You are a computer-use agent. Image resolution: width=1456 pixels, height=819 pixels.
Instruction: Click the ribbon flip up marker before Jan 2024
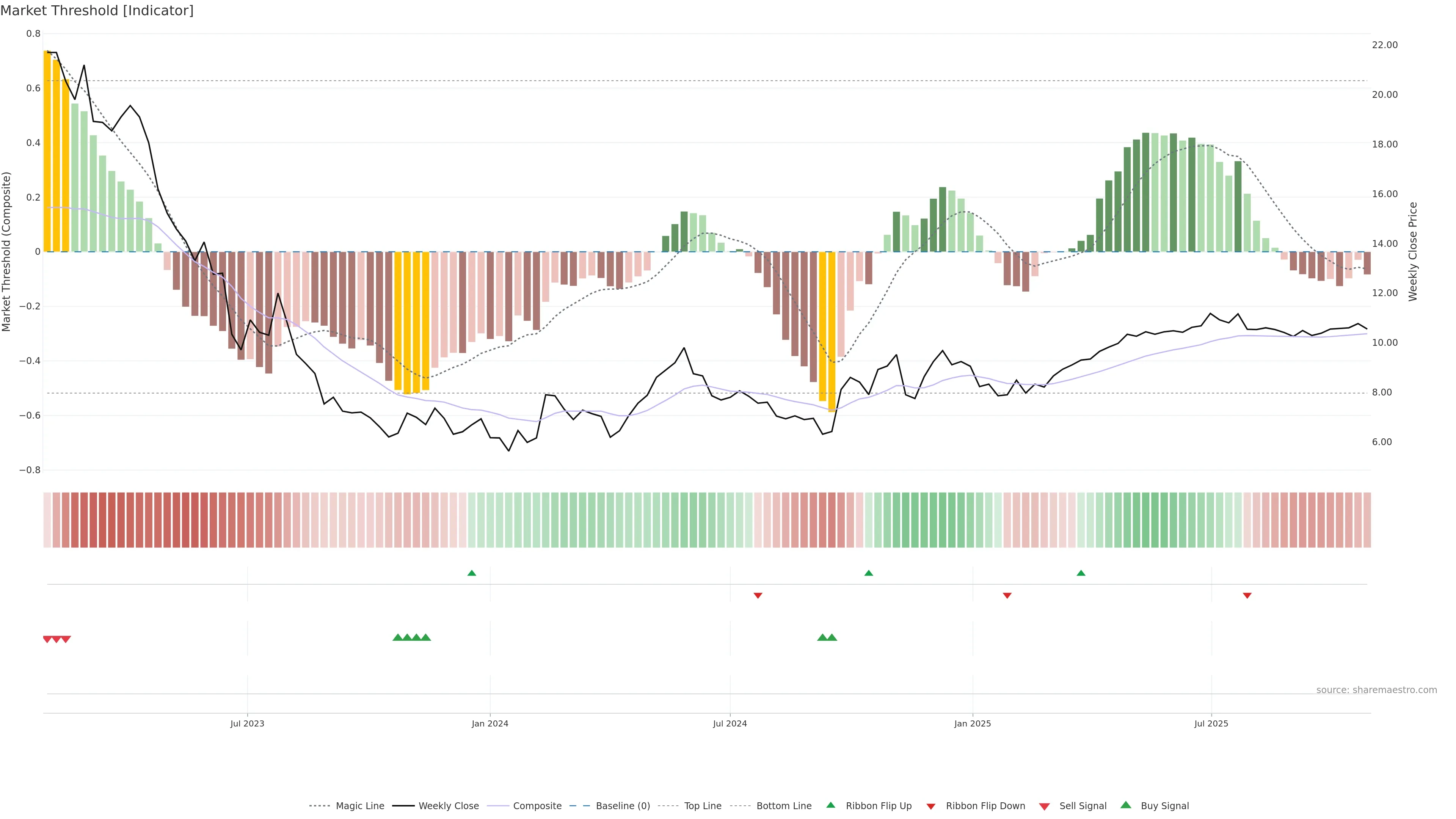(471, 573)
